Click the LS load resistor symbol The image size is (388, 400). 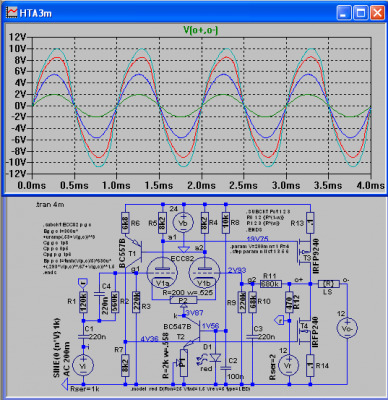coord(329,284)
